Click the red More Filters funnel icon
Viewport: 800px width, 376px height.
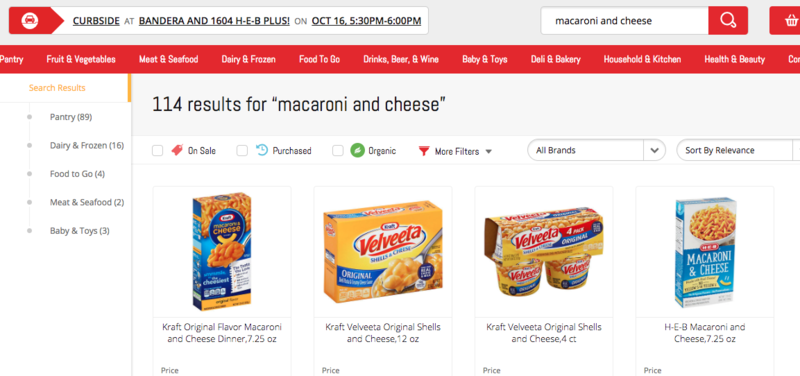[424, 151]
